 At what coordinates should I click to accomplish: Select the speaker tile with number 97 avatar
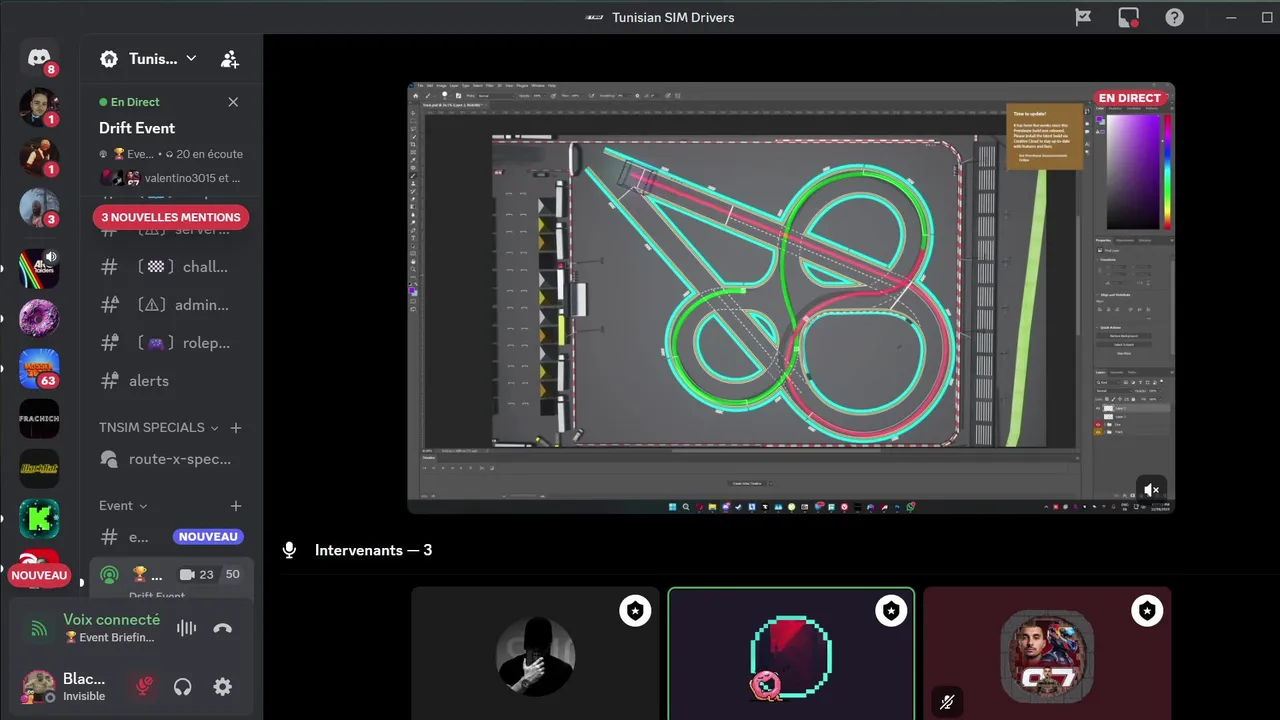pos(1047,653)
